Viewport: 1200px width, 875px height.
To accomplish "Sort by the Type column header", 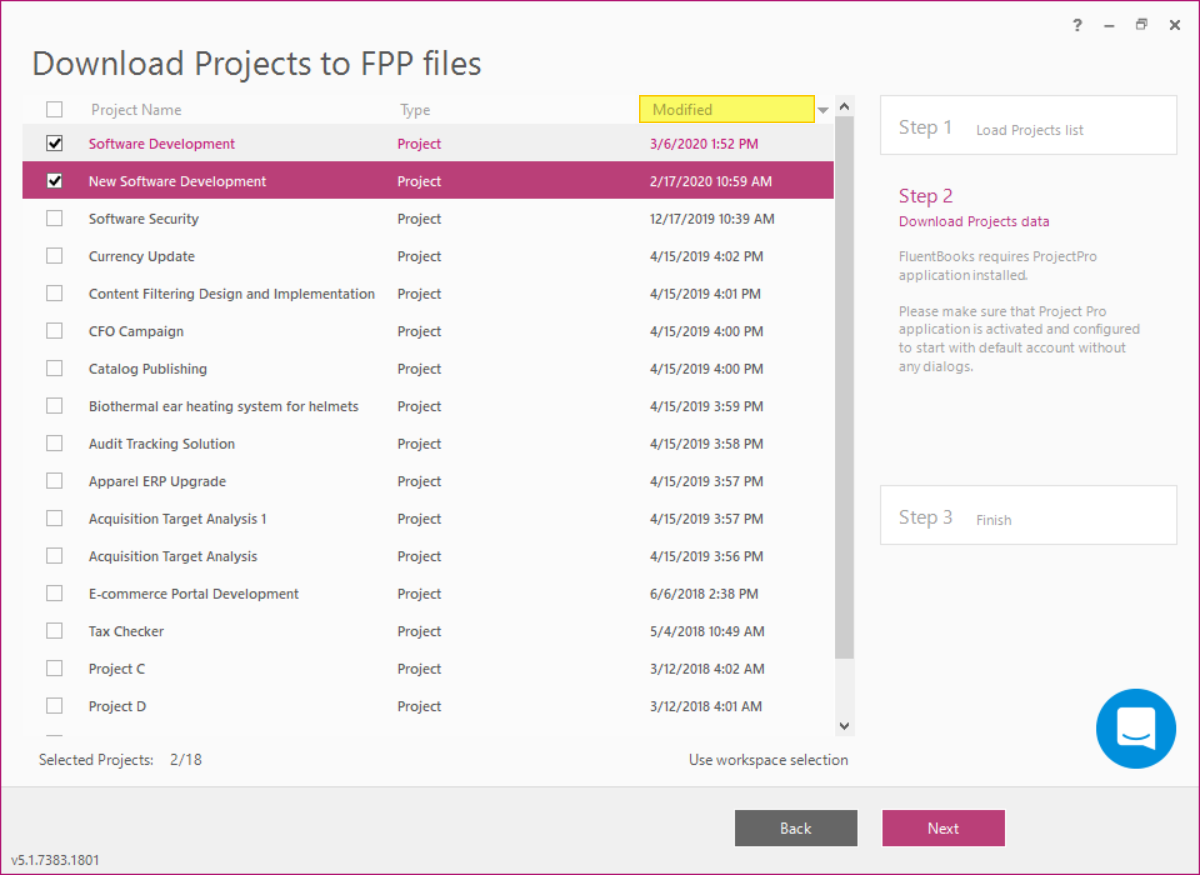I will coord(415,110).
